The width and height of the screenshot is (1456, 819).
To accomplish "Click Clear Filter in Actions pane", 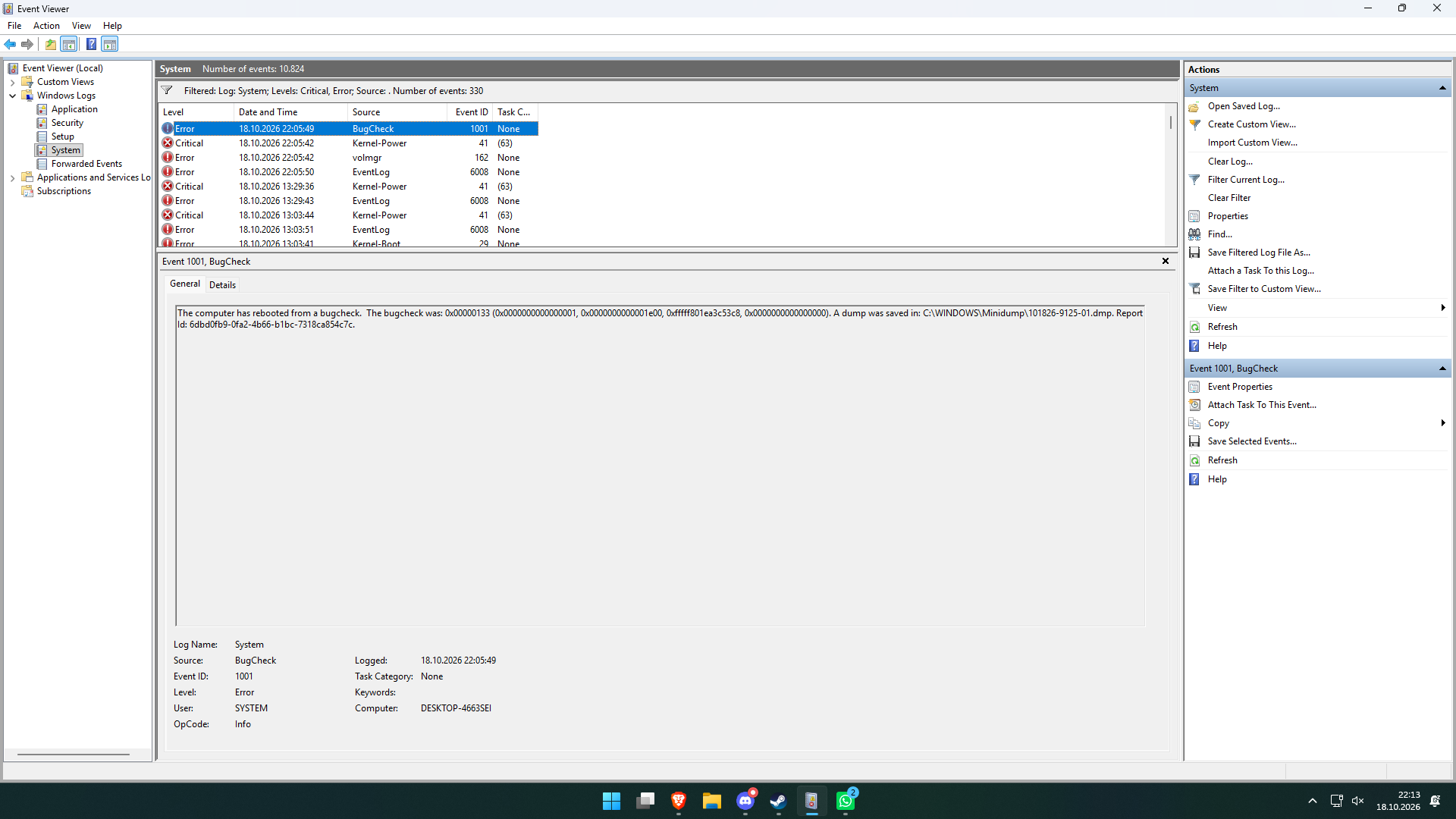I will click(1229, 198).
